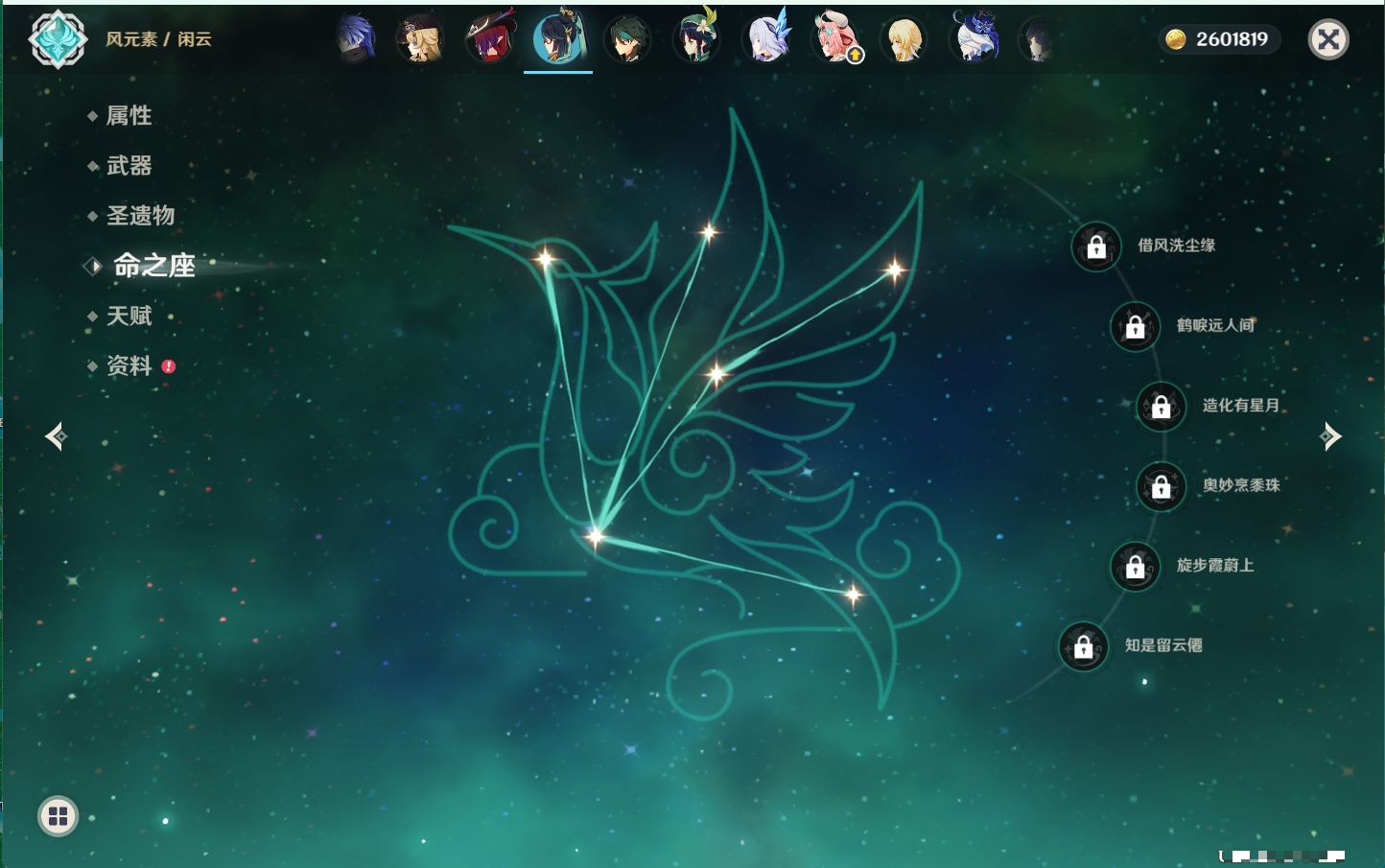
Task: Click the Anemo element emblem icon
Action: 58,39
